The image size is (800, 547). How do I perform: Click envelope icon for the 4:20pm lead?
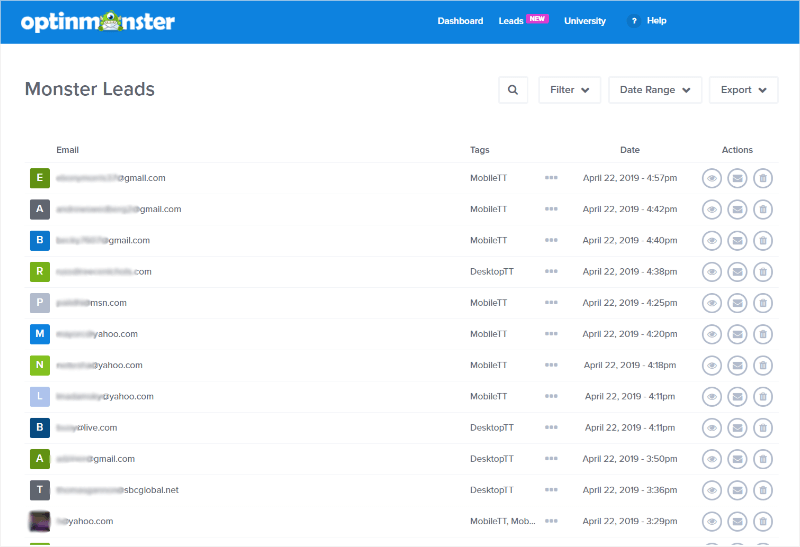coord(737,334)
